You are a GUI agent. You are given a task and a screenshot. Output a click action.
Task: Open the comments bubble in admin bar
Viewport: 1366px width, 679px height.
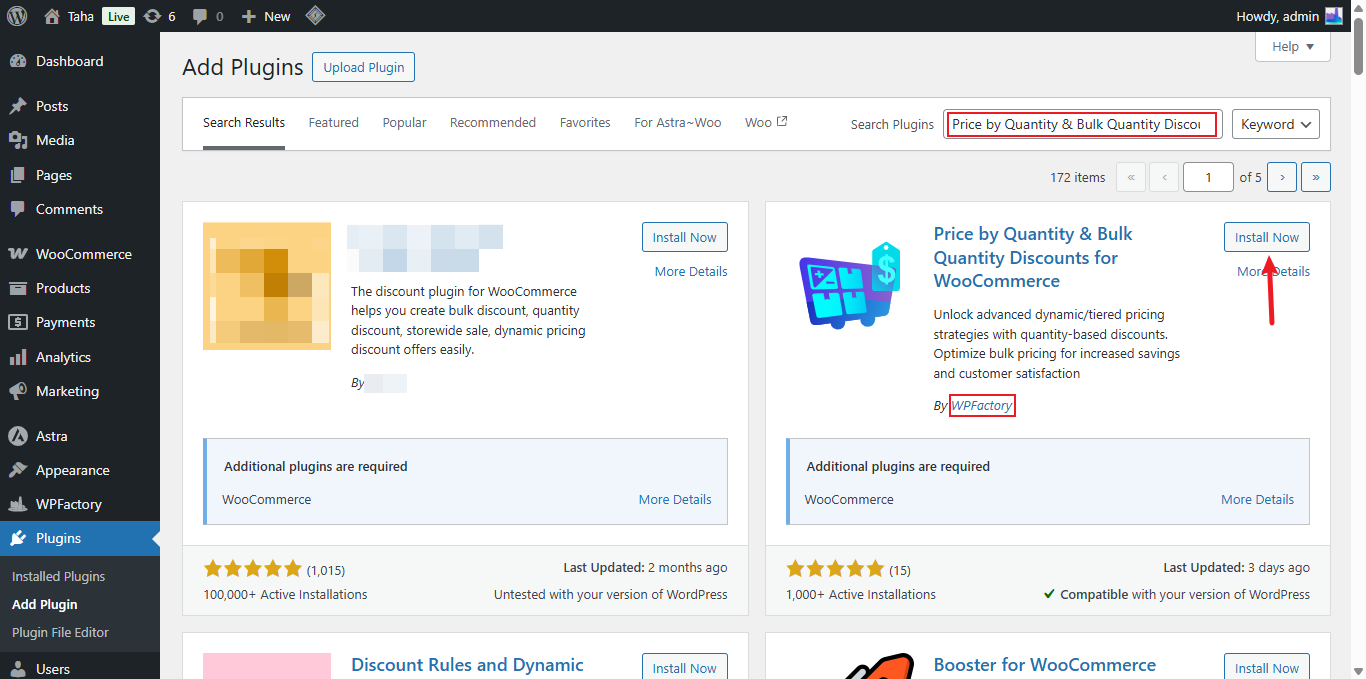(199, 16)
